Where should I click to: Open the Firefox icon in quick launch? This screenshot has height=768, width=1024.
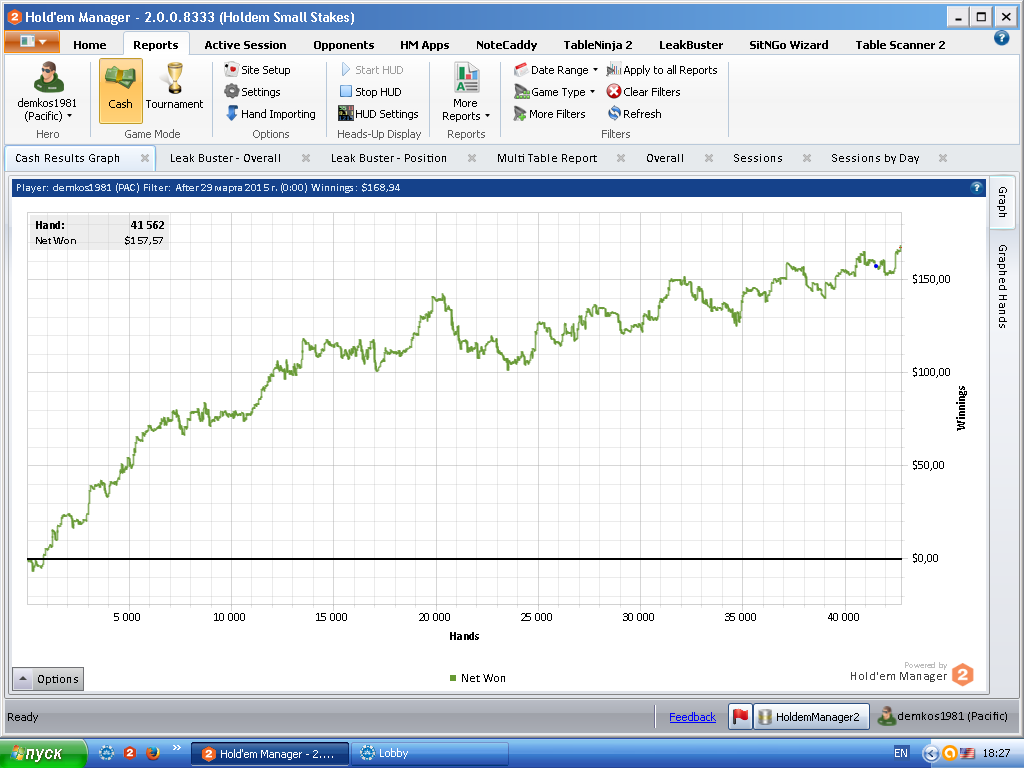click(x=153, y=753)
